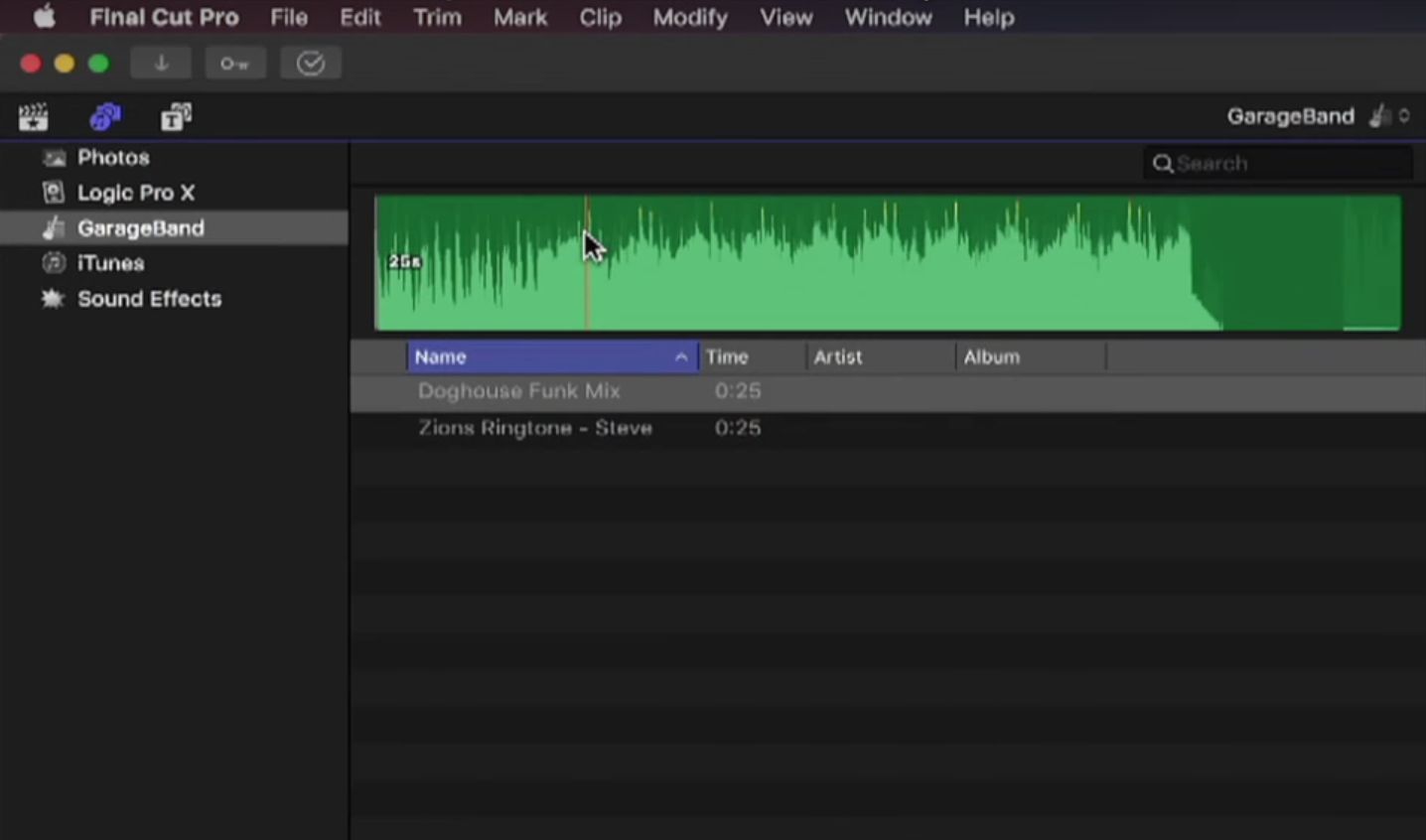This screenshot has width=1426, height=840.
Task: Sort by the Name column header
Action: pyautogui.click(x=552, y=356)
